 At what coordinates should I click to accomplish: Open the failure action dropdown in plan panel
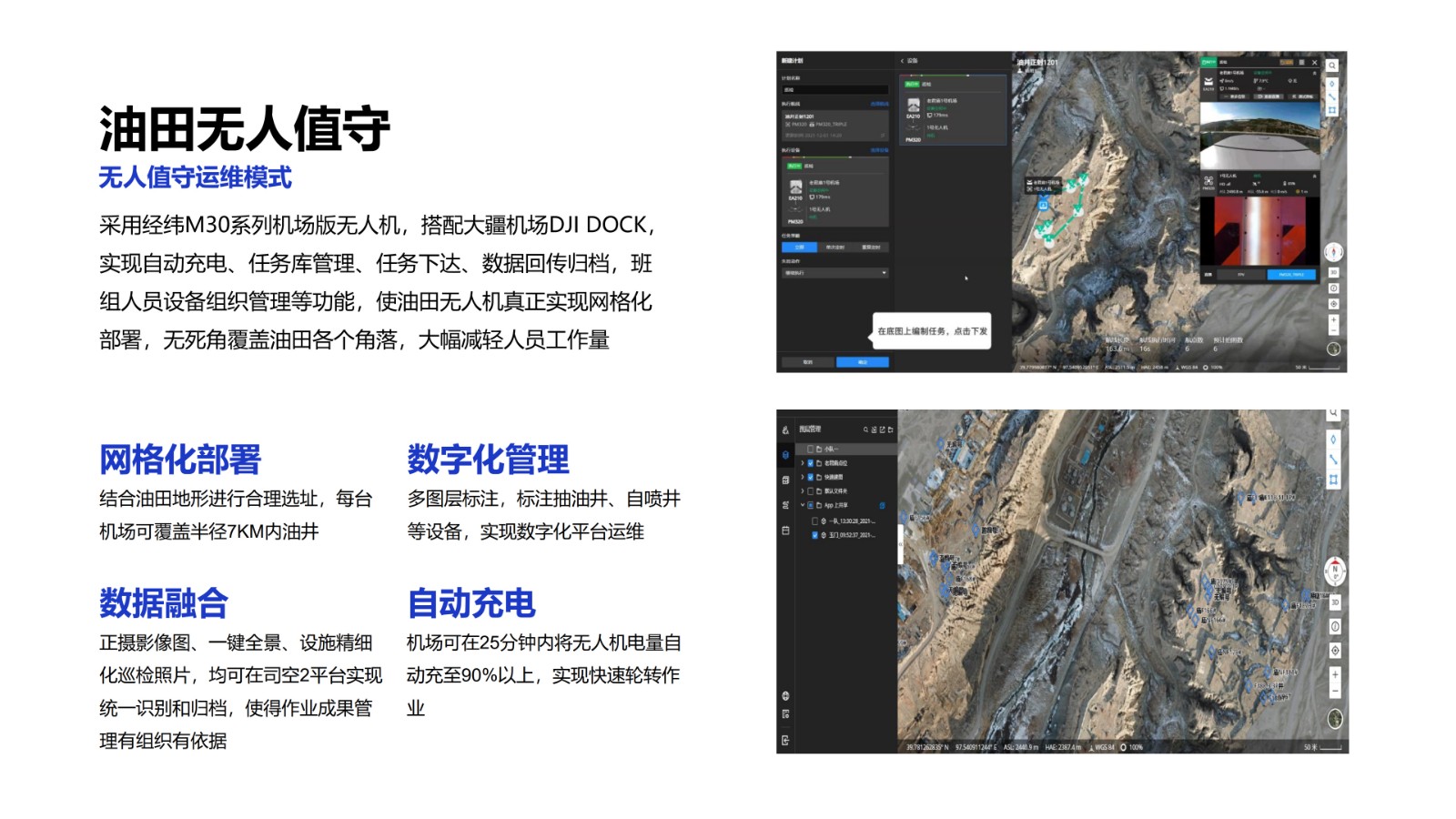point(834,273)
